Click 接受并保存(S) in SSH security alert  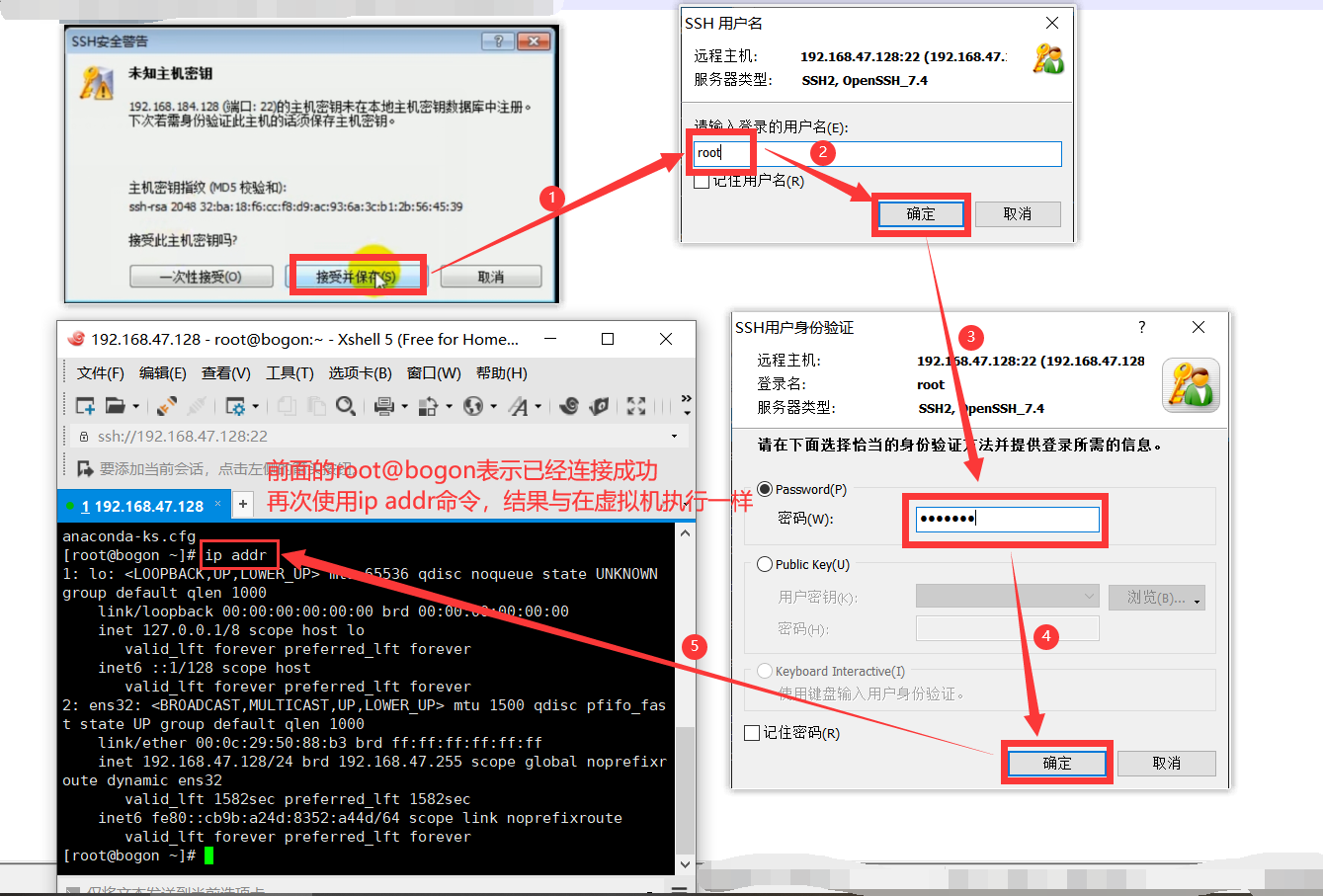pos(356,277)
